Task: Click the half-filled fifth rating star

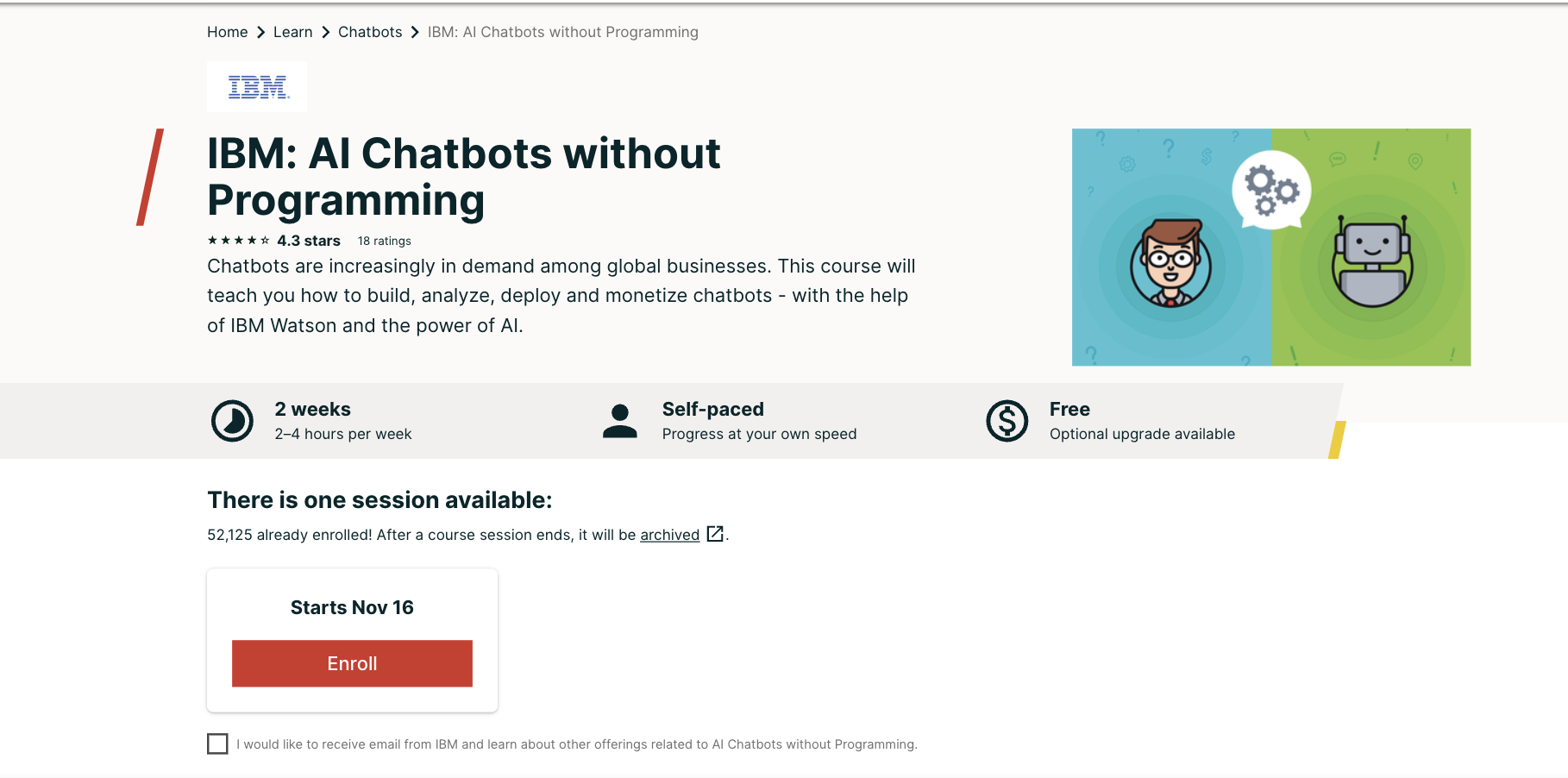Action: click(263, 241)
